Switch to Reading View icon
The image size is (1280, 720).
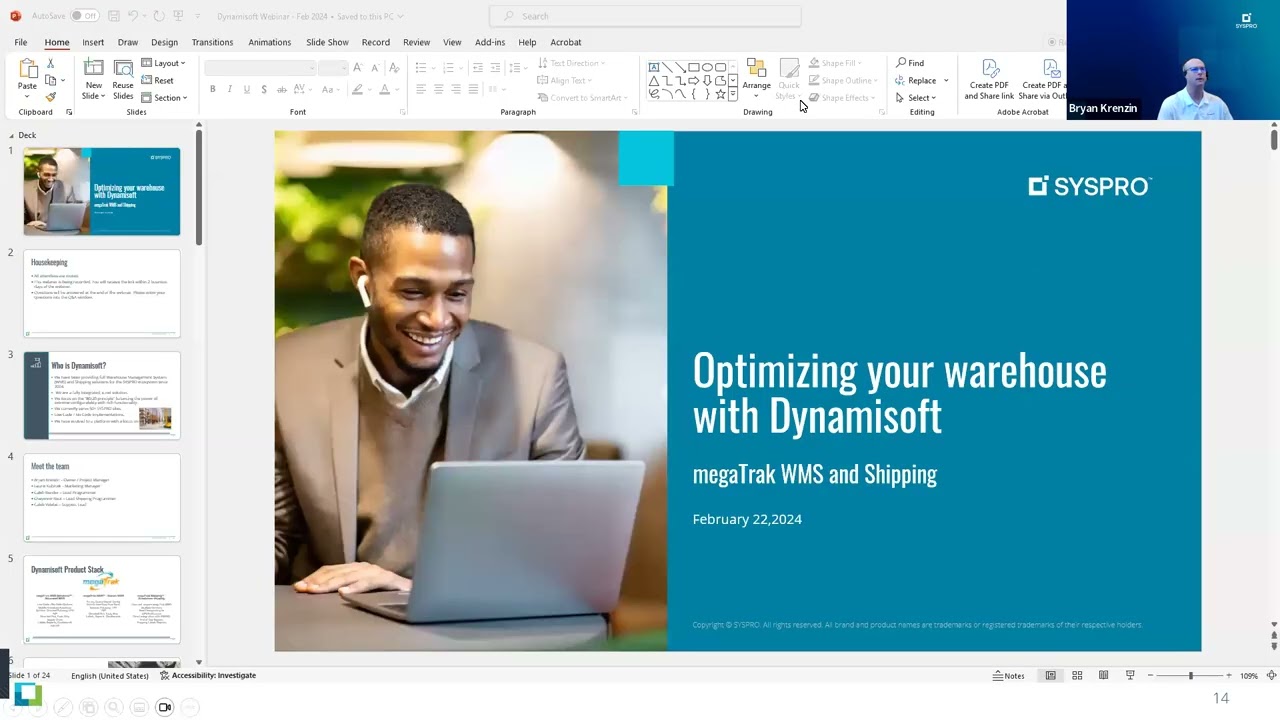pos(1103,676)
